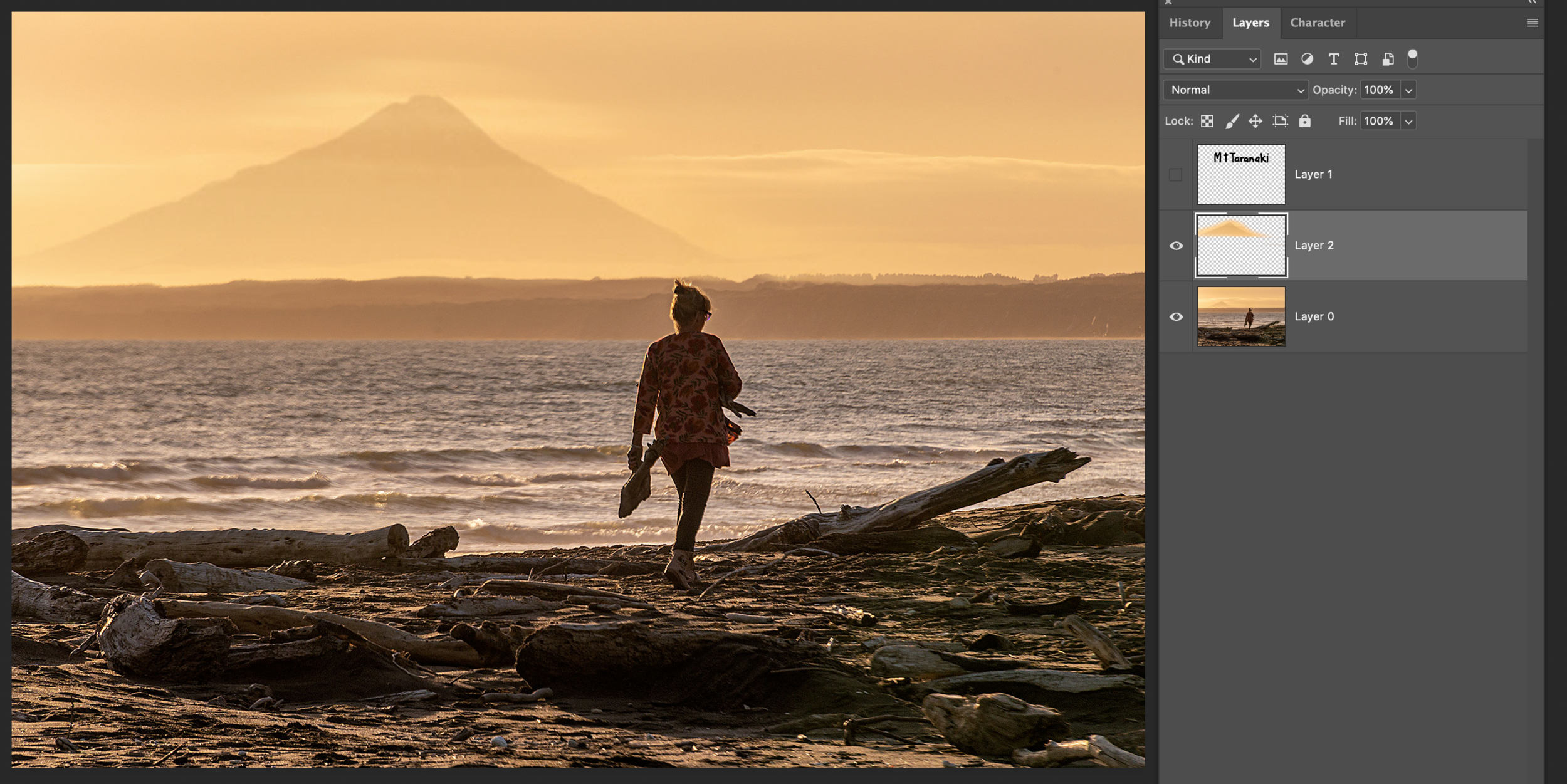
Task: Click prevent artboard auto-nesting lock icon
Action: coord(1280,121)
